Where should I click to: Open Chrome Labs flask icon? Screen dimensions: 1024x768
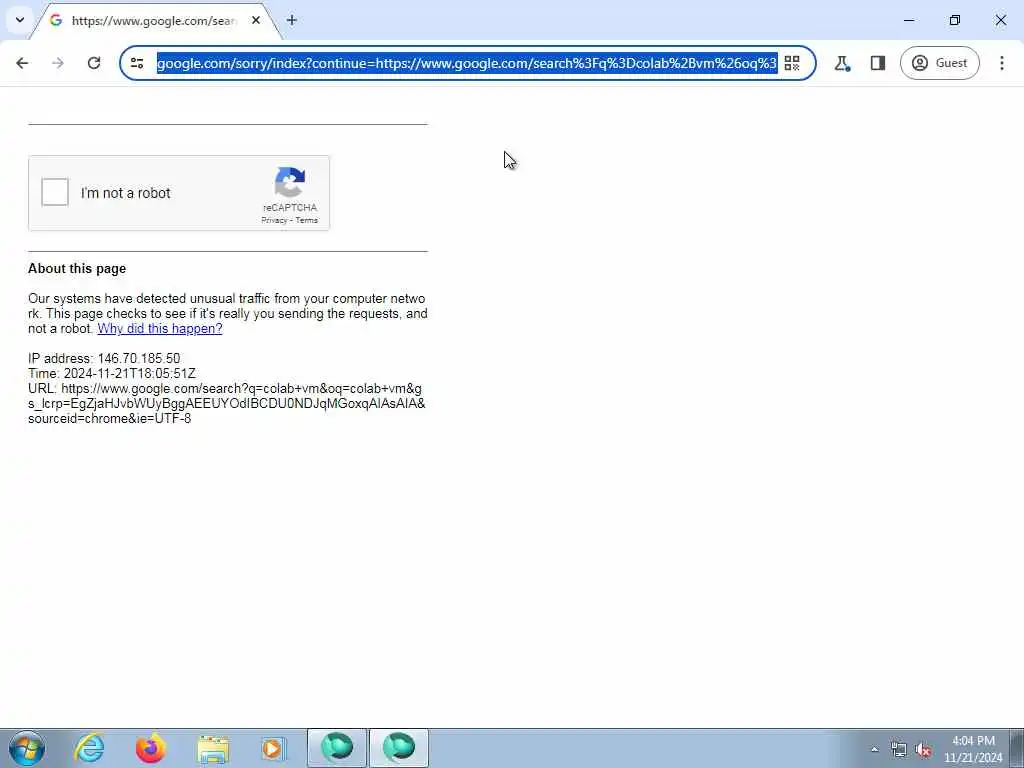pyautogui.click(x=842, y=63)
